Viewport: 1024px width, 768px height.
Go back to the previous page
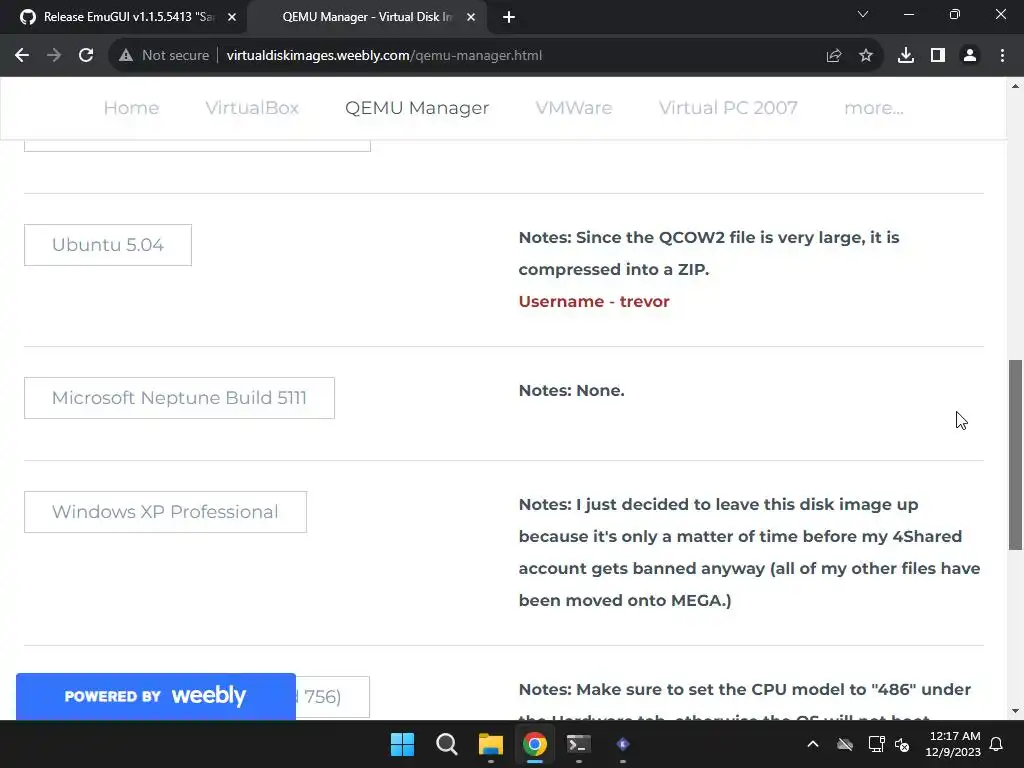tap(22, 56)
